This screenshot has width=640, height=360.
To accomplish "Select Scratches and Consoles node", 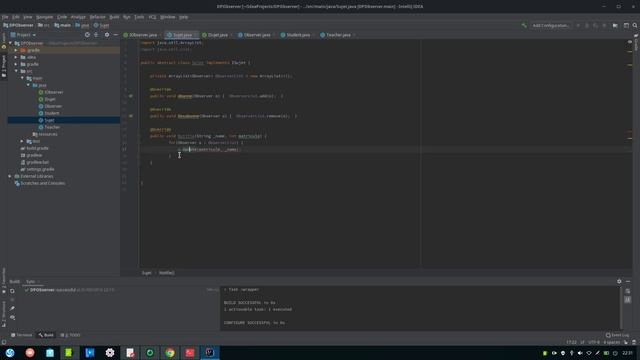I will 40,183.
